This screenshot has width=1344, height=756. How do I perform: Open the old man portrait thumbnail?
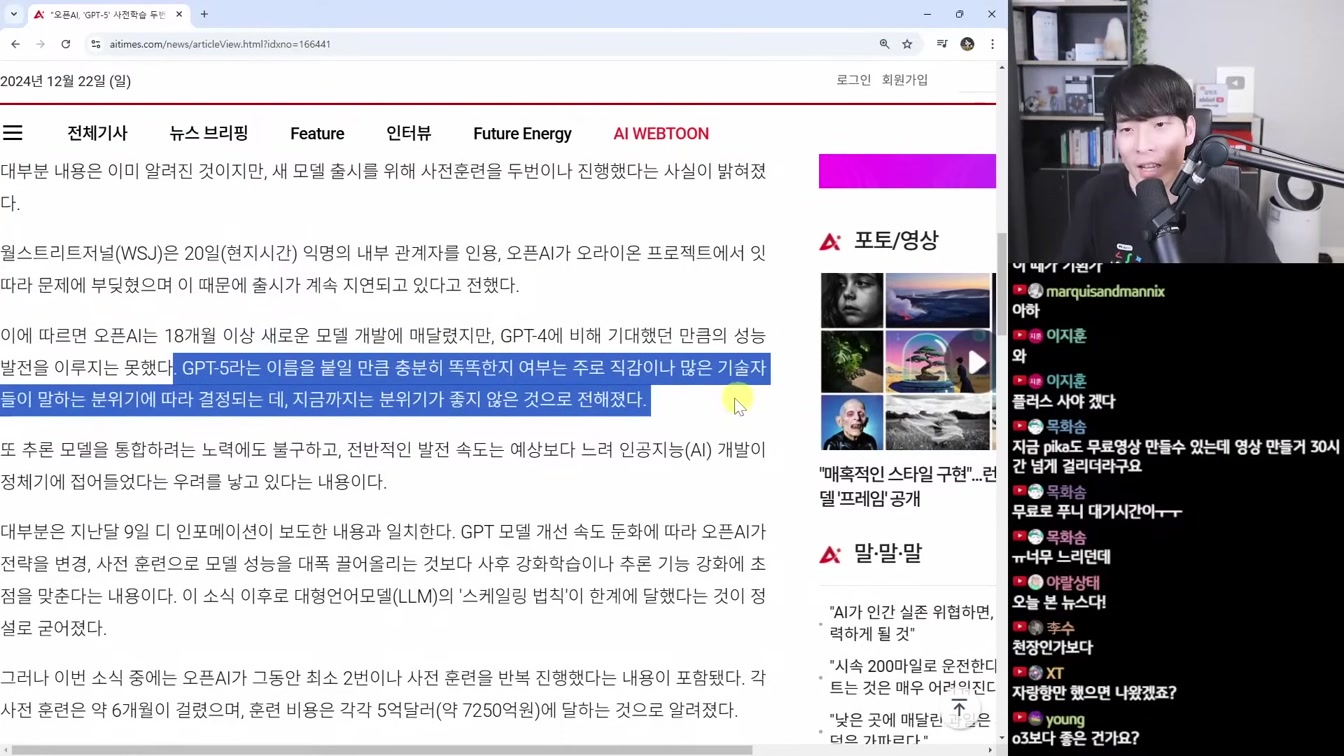click(852, 422)
